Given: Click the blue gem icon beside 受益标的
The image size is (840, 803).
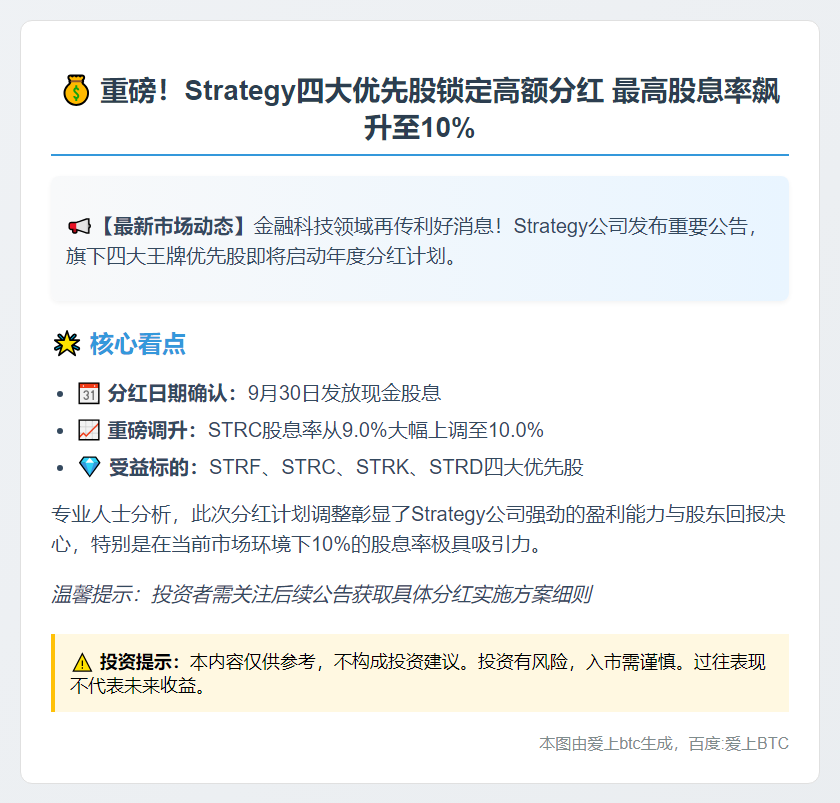Looking at the screenshot, I should coord(89,468).
